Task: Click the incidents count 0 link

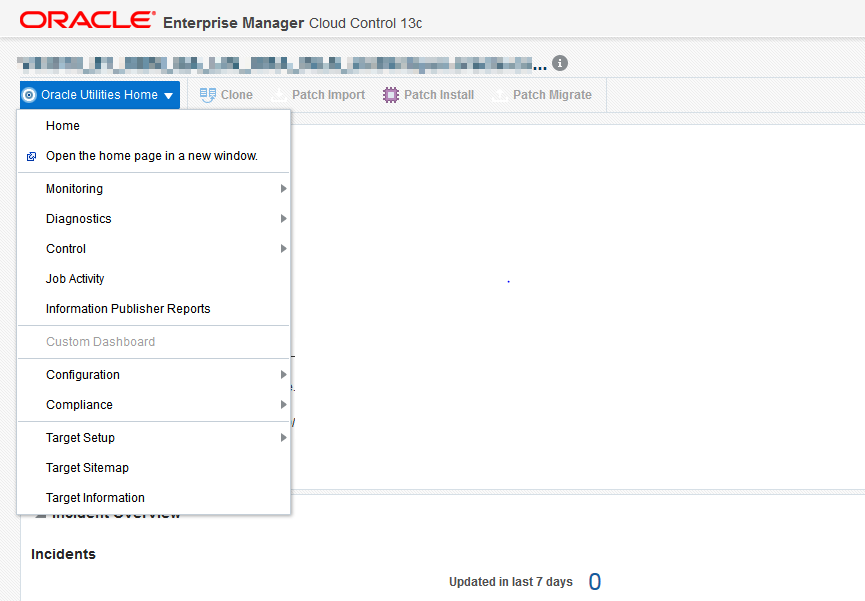Action: (595, 582)
